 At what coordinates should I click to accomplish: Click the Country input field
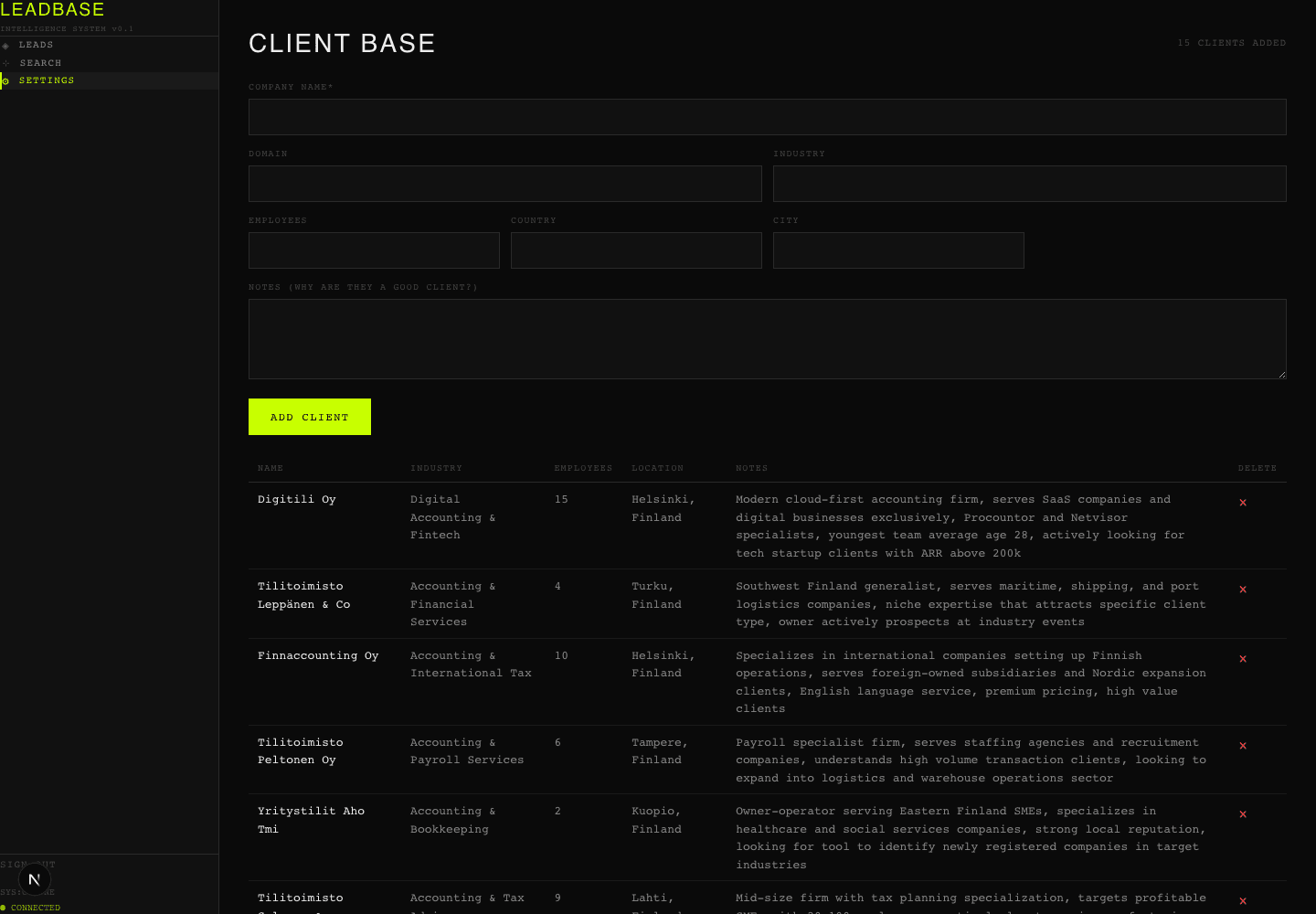click(636, 250)
